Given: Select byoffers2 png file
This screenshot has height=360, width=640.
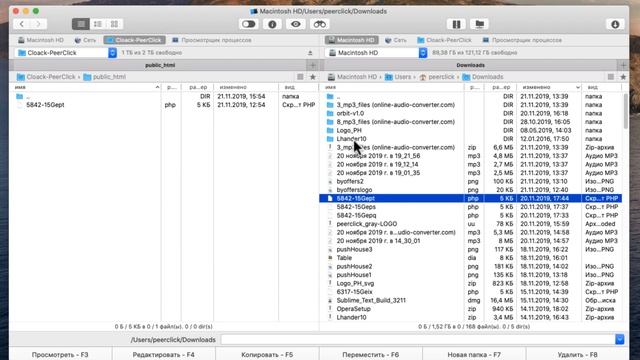Looking at the screenshot, I should coord(470,181).
